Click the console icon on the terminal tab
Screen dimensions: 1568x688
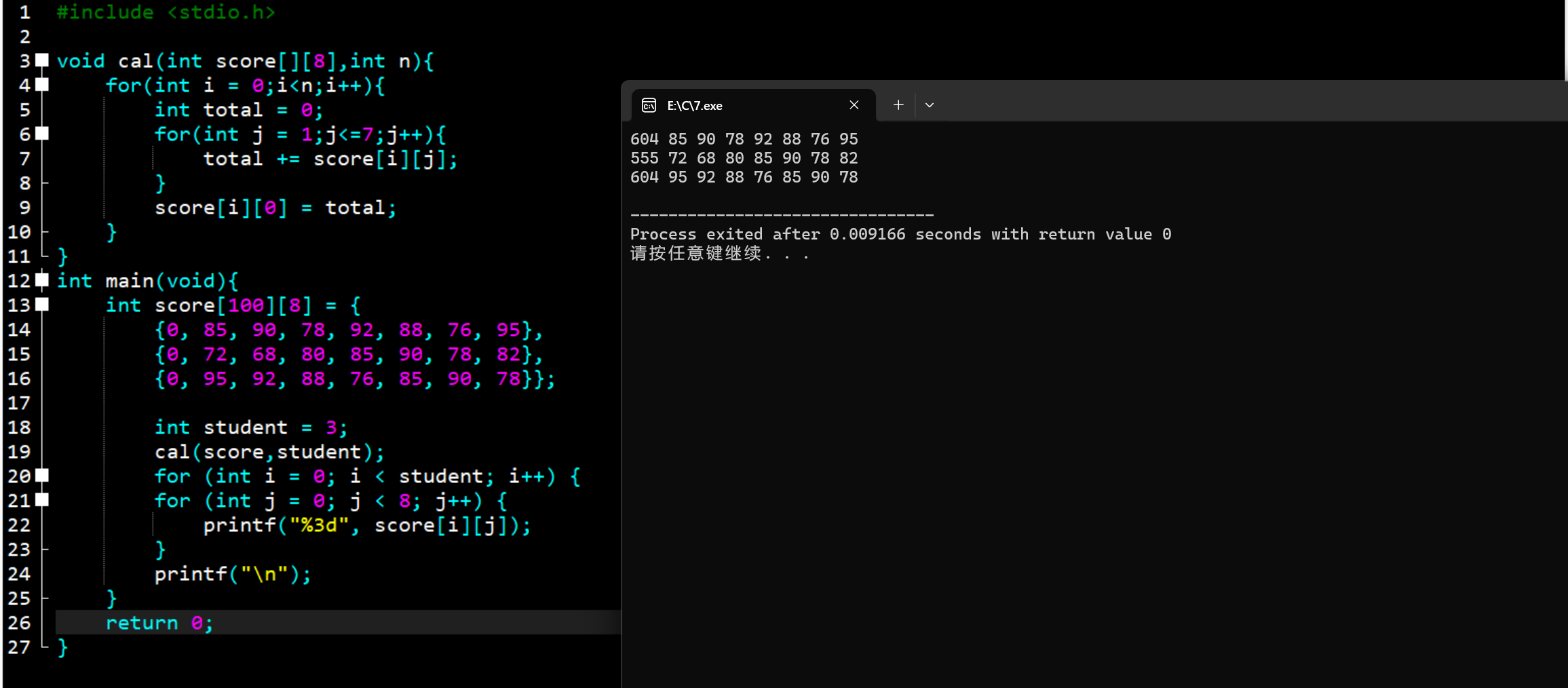[x=649, y=105]
